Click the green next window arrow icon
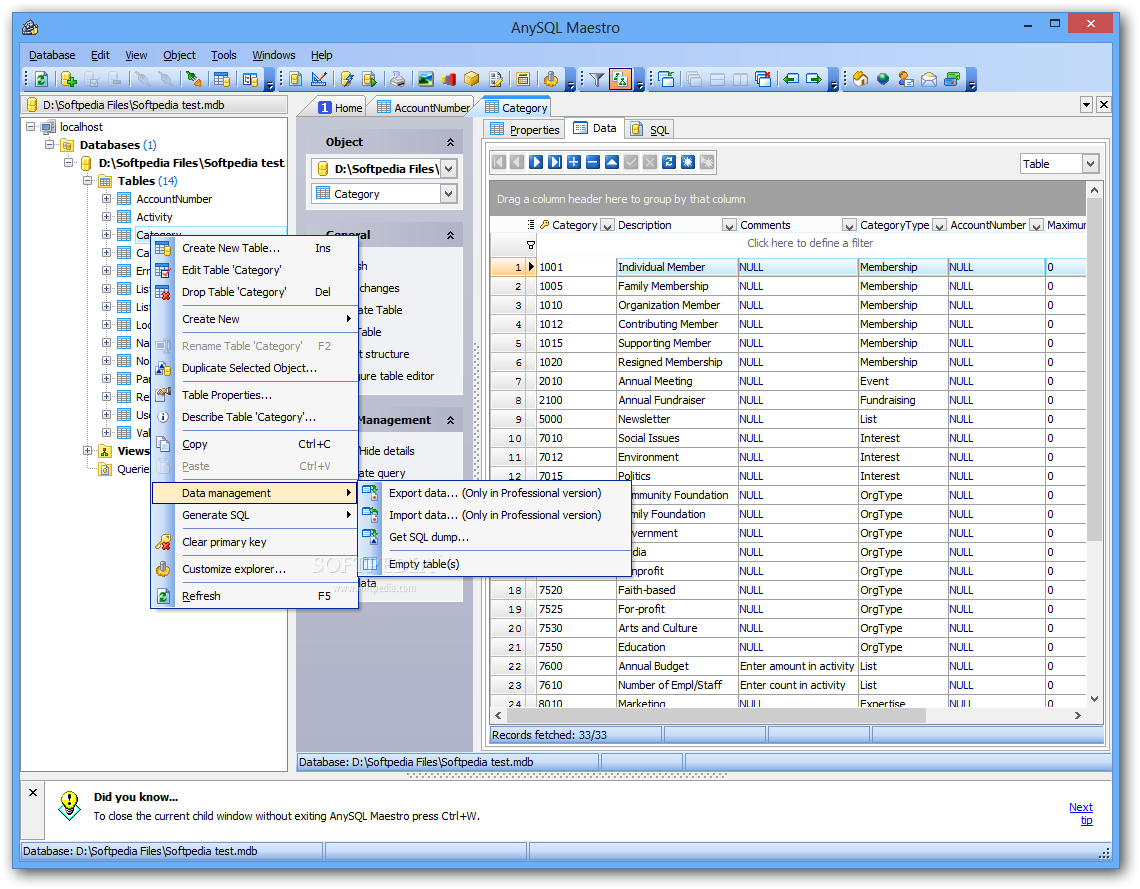This screenshot has height=889, width=1140. click(814, 79)
